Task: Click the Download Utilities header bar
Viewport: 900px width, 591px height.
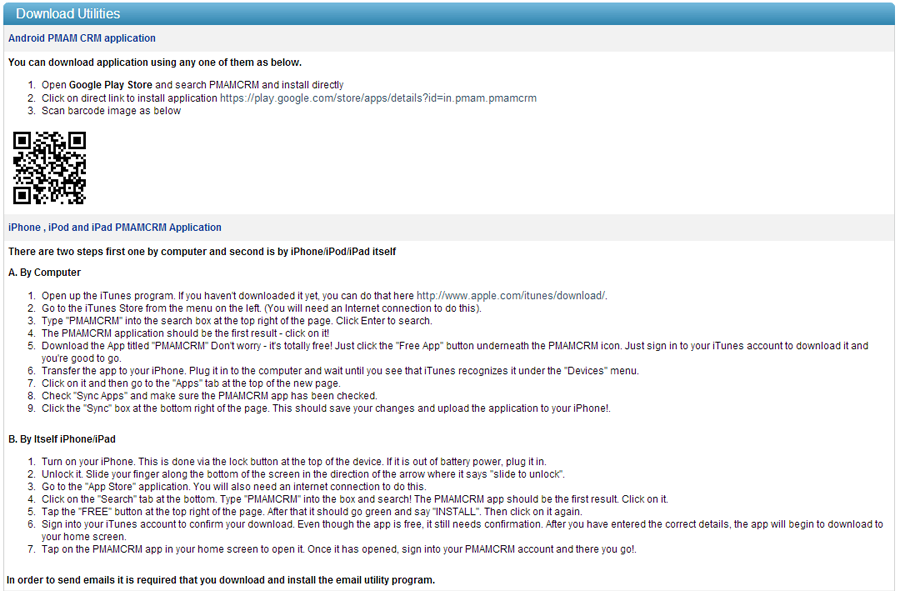Action: pos(449,14)
